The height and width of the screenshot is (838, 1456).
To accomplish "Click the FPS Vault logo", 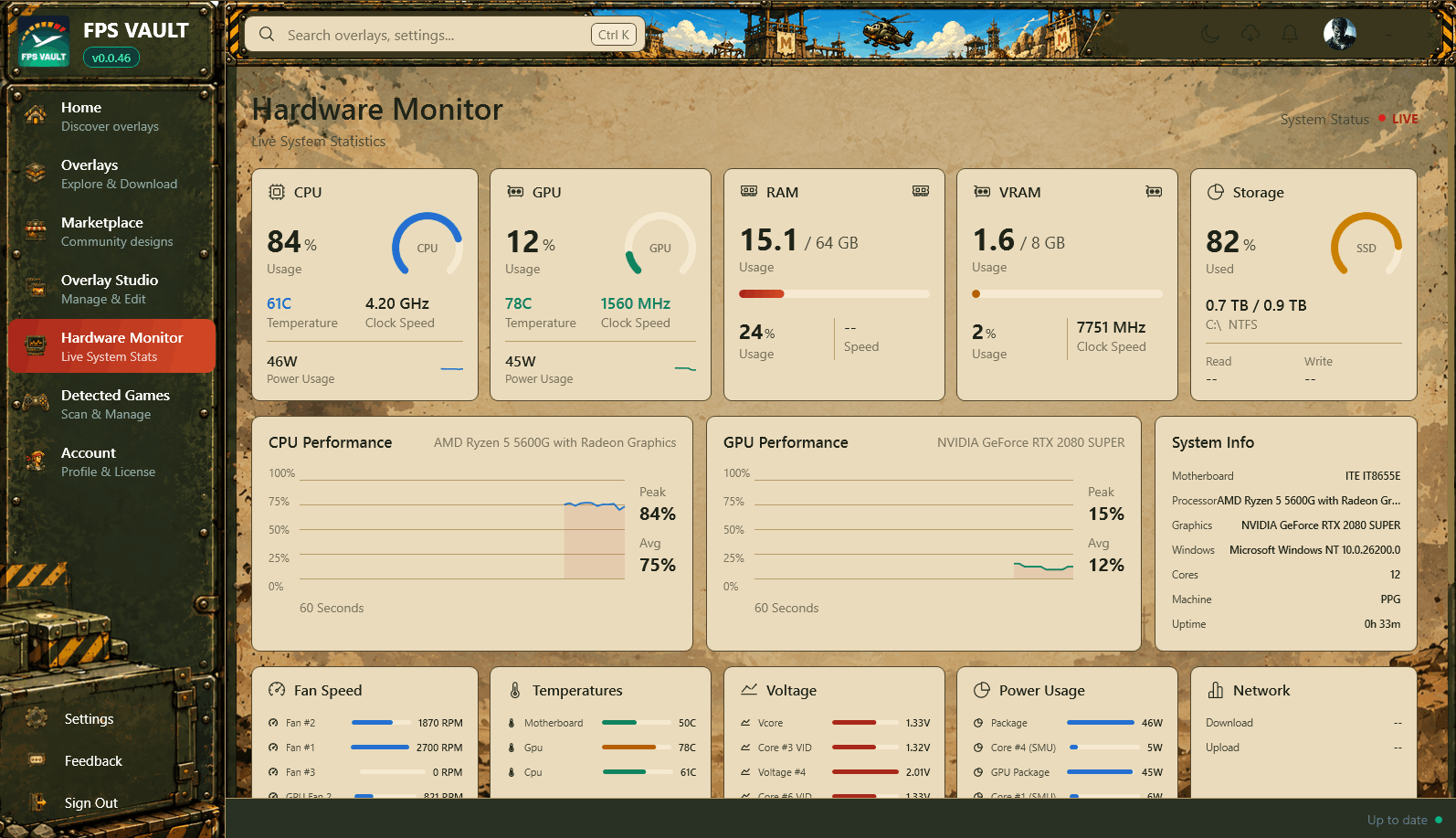I will 44,42.
